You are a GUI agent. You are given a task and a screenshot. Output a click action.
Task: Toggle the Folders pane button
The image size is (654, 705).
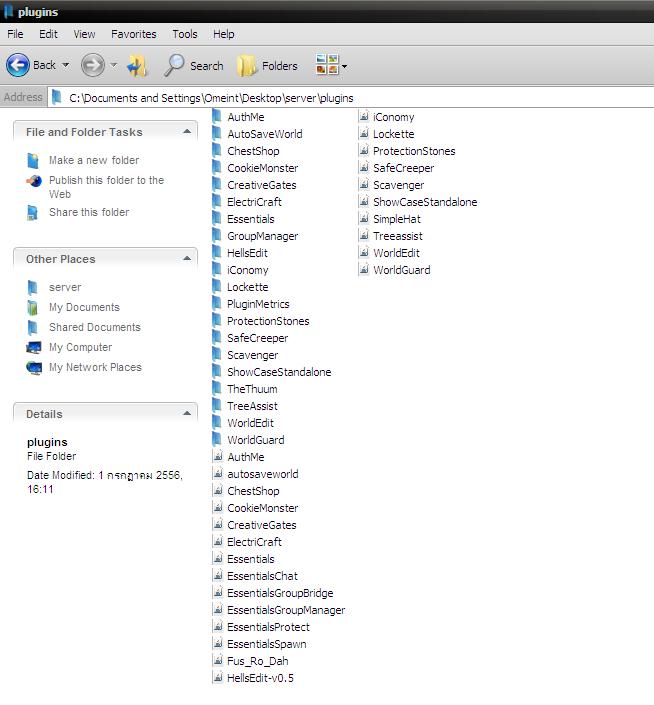[x=267, y=66]
